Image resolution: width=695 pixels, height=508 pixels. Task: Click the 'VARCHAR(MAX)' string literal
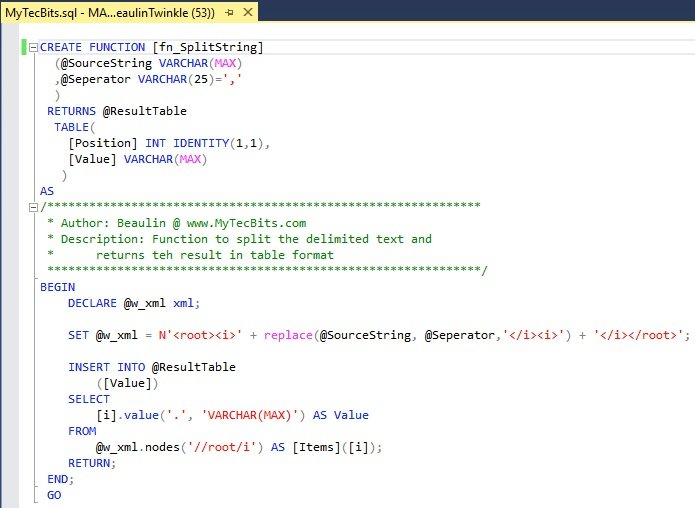(250, 415)
